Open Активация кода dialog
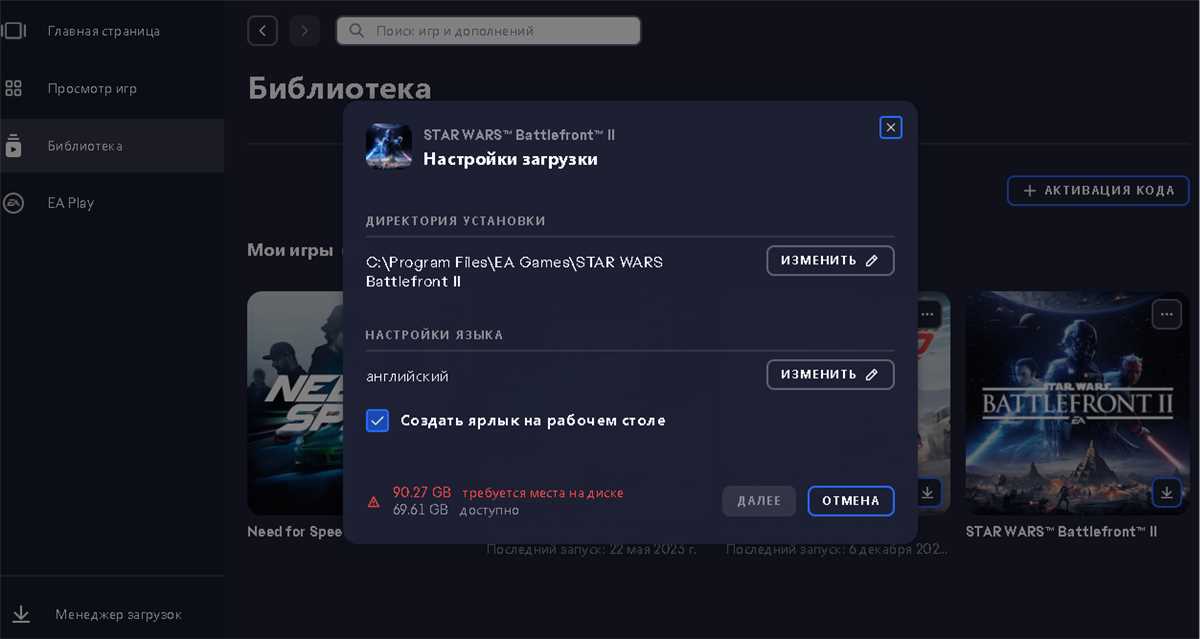Screen dimensions: 1200x639 [1098, 190]
